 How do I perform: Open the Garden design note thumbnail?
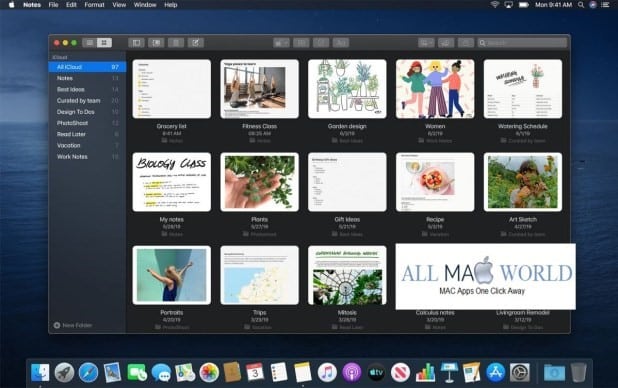(x=347, y=89)
